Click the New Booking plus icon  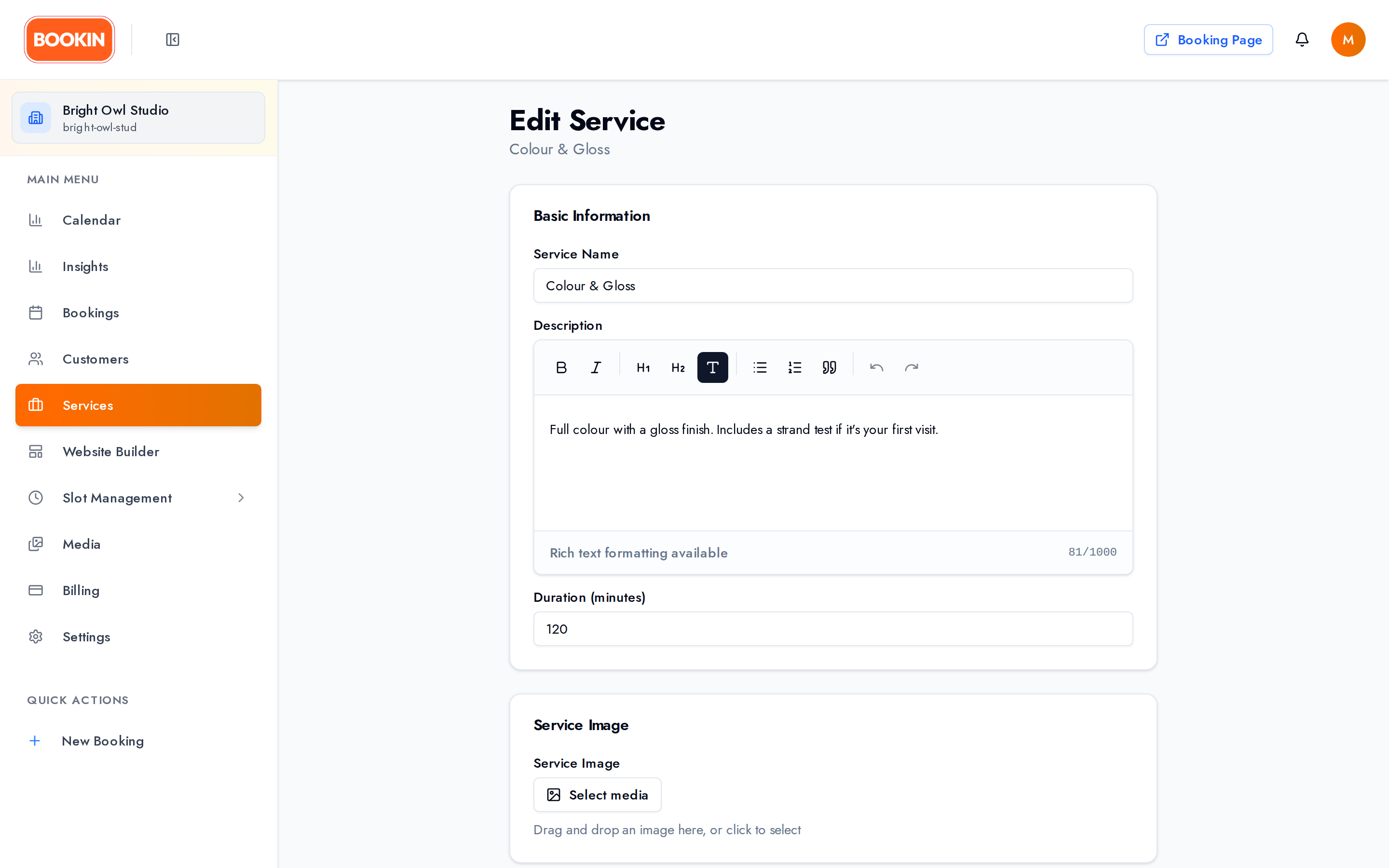[x=35, y=741]
